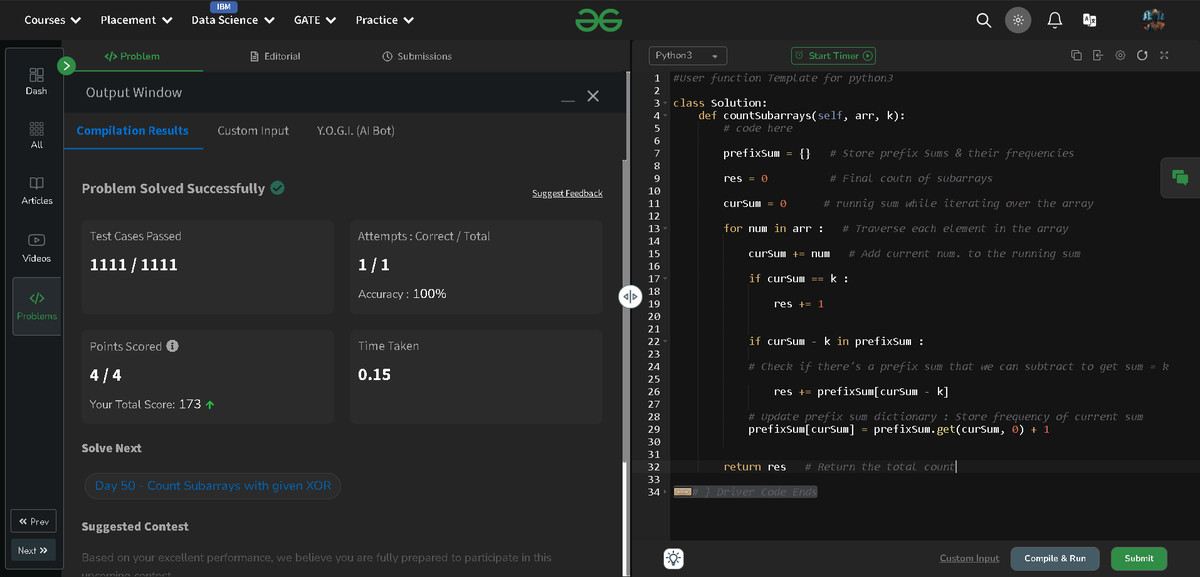Click the Start Timer button
The width and height of the screenshot is (1200, 577).
(x=834, y=56)
